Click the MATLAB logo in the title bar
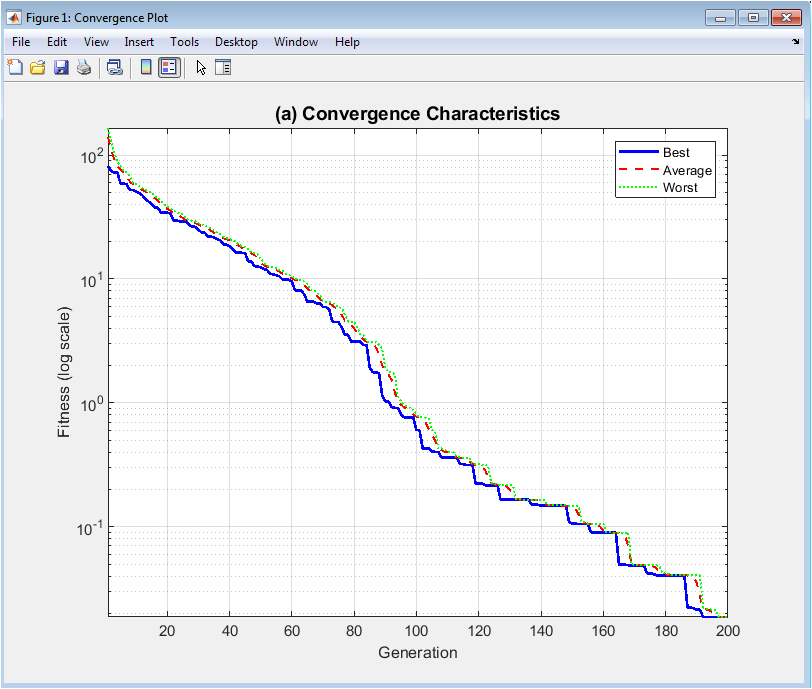The width and height of the screenshot is (812, 689). click(13, 18)
